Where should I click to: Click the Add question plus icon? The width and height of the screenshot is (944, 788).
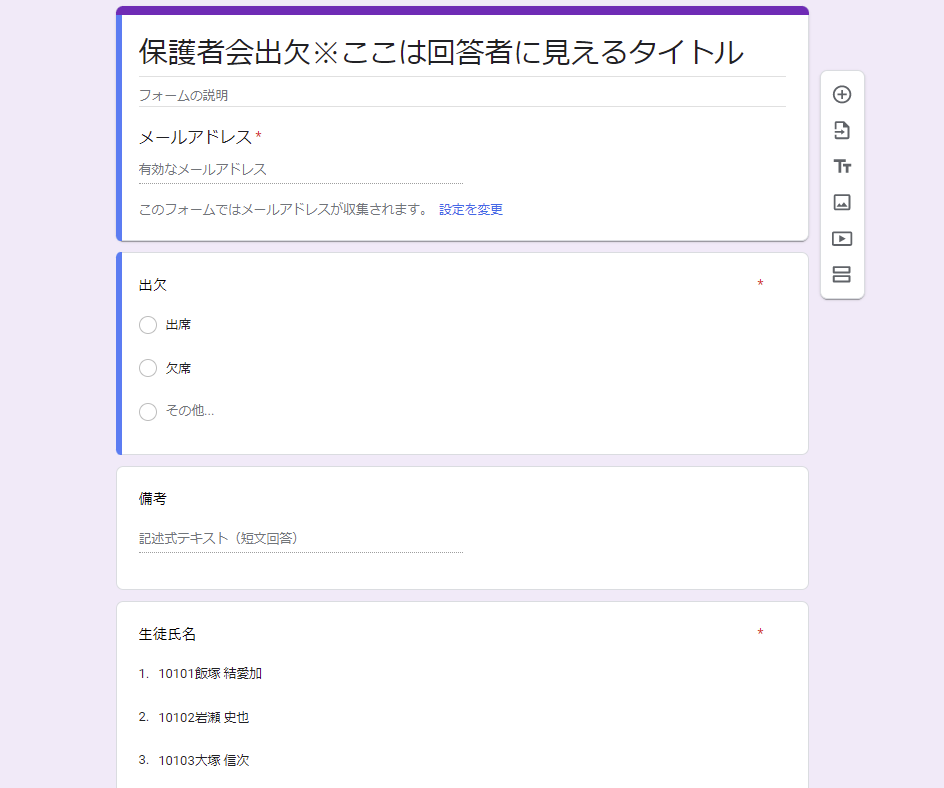click(x=842, y=95)
